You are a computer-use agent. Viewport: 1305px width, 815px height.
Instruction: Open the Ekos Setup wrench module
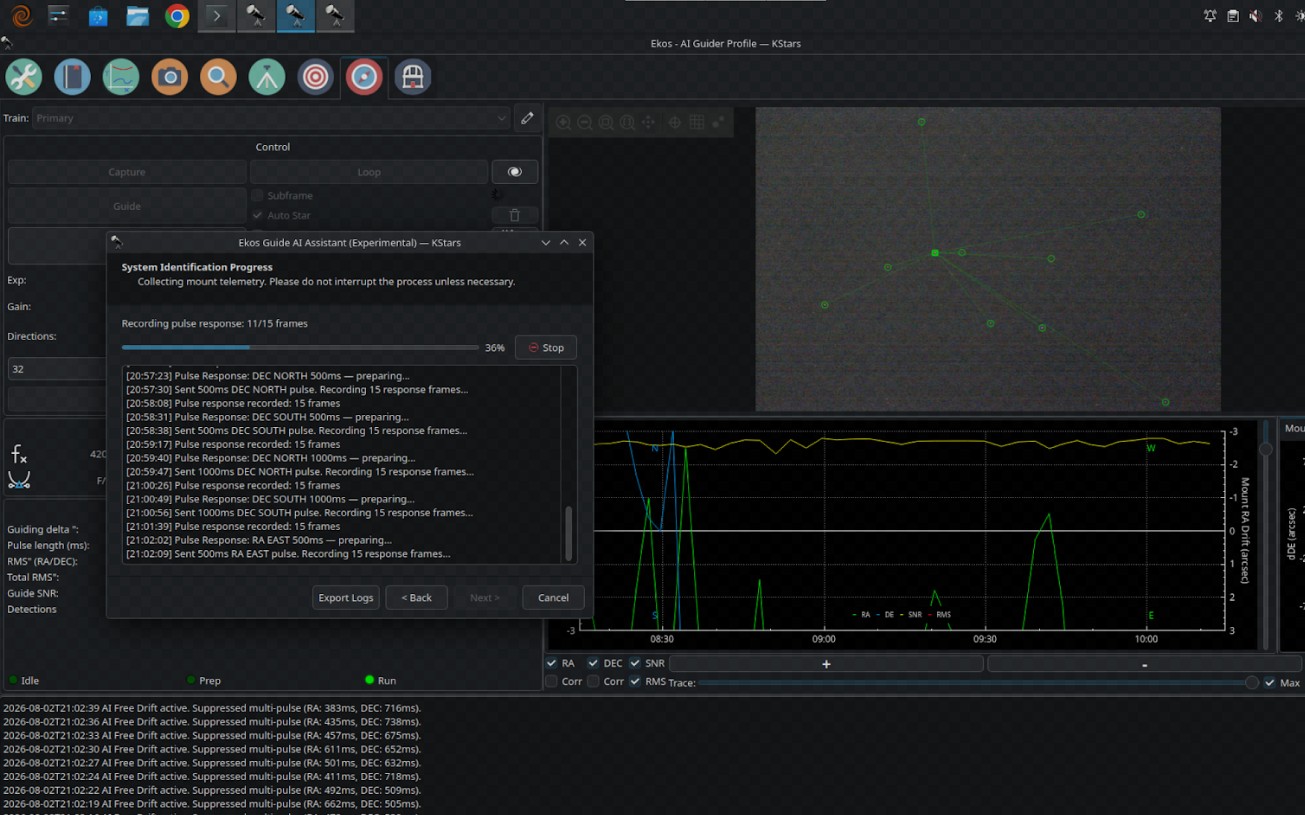pos(23,77)
